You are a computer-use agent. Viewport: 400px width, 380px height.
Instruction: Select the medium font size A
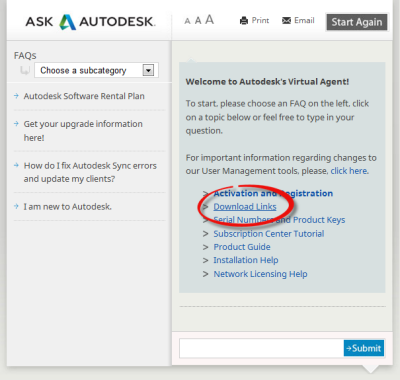pyautogui.click(x=198, y=21)
